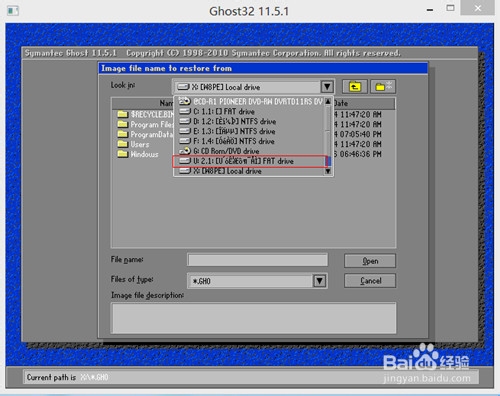500x396 pixels.
Task: Maximize the Ghost32 window
Action: tap(450, 8)
